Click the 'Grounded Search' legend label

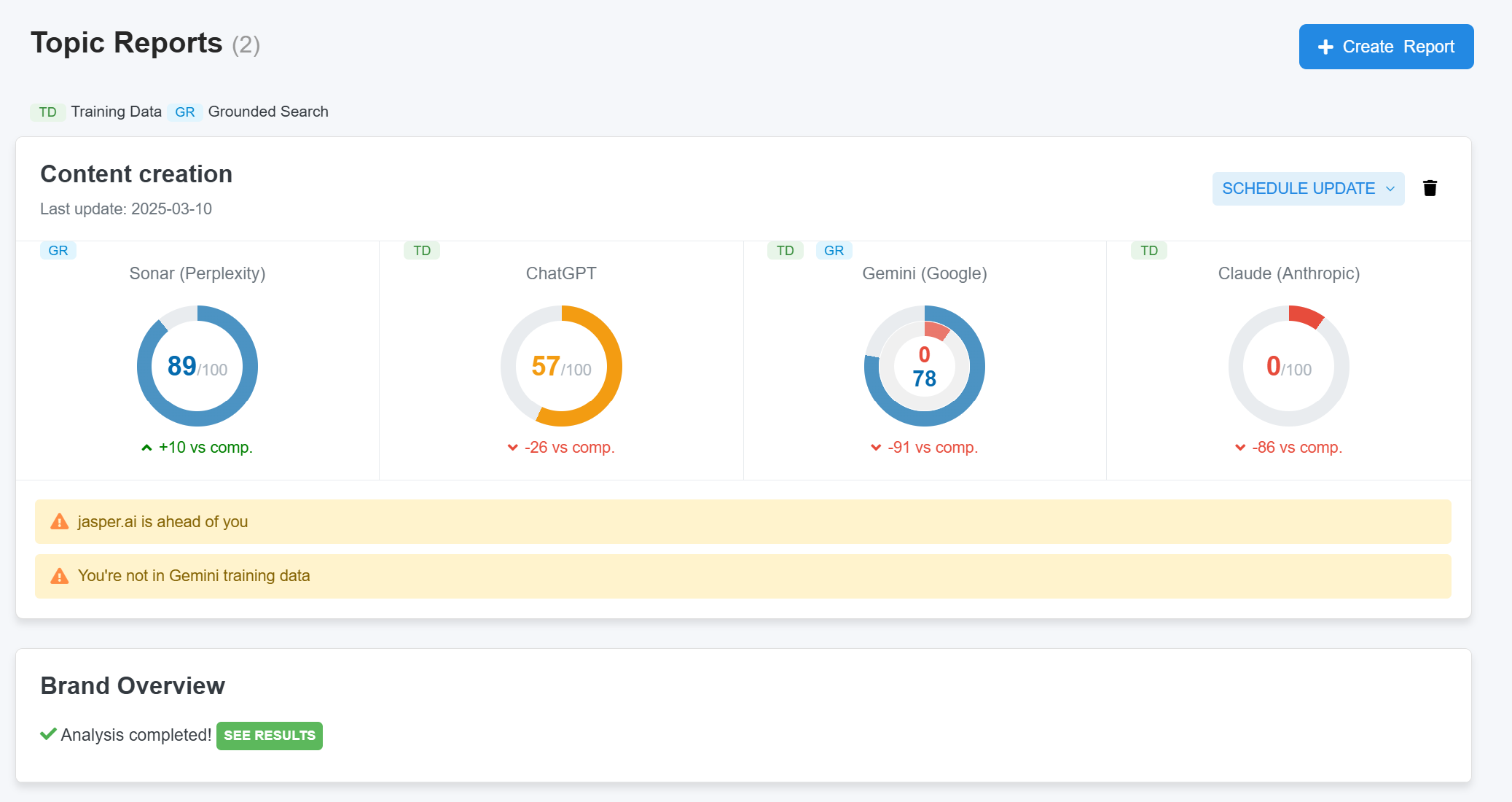(x=268, y=112)
